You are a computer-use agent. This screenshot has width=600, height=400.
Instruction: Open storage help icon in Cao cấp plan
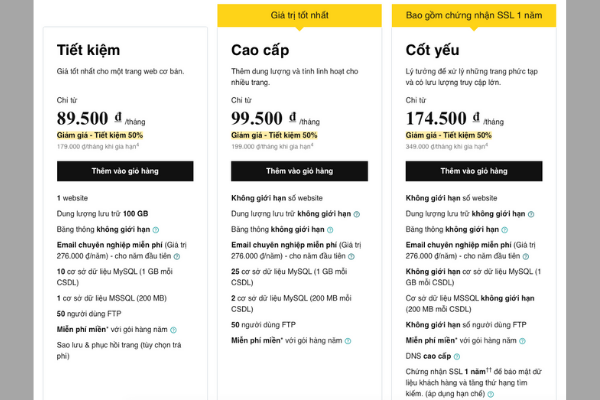(357, 214)
